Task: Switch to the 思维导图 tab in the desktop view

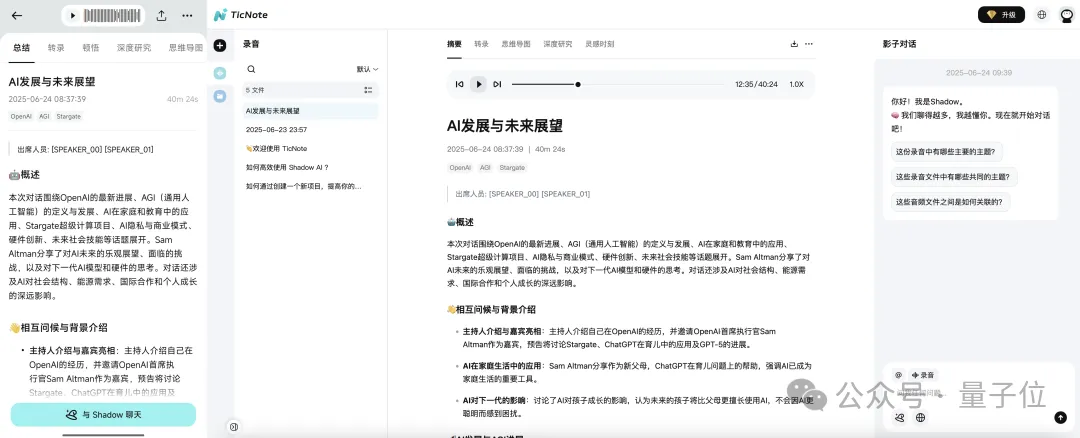Action: pos(515,44)
